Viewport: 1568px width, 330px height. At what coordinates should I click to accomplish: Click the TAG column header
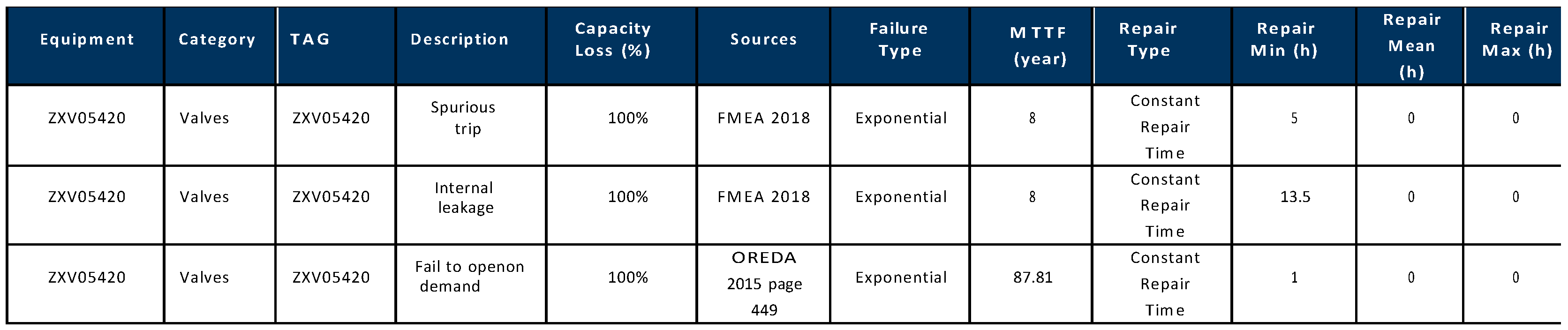pyautogui.click(x=310, y=39)
